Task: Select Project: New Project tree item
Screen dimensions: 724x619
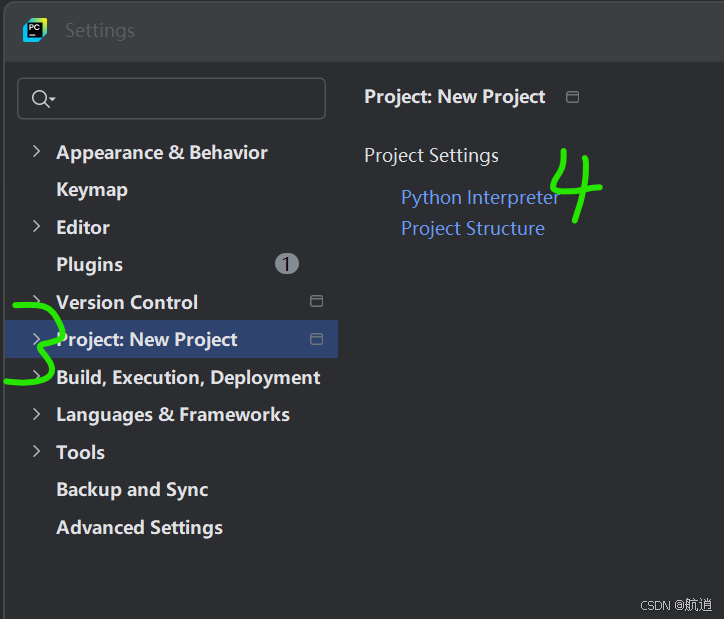Action: click(147, 339)
